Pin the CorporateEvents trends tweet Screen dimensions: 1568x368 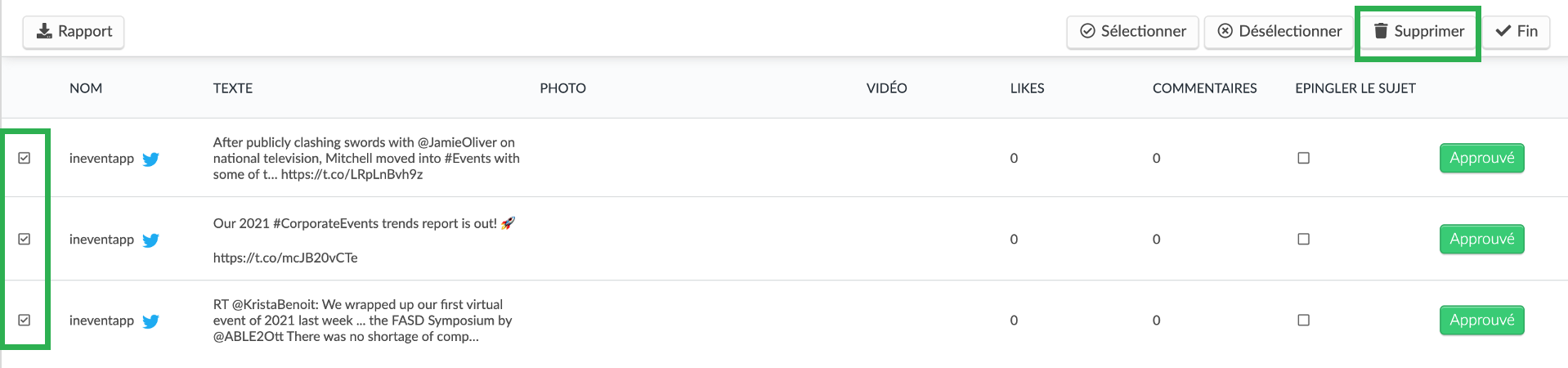point(1304,239)
